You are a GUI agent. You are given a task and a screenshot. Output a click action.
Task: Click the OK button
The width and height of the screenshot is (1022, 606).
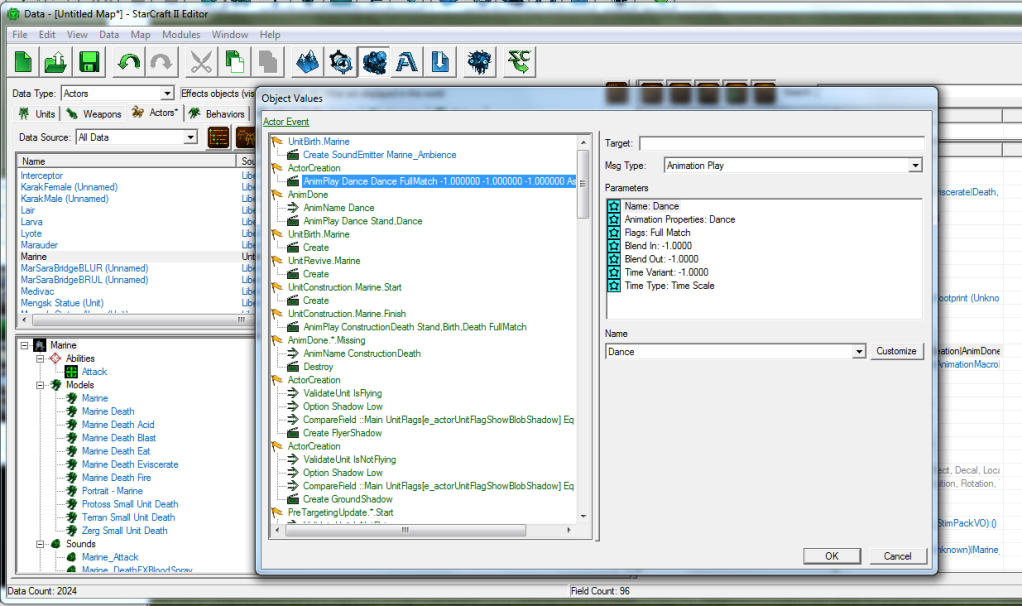(832, 556)
